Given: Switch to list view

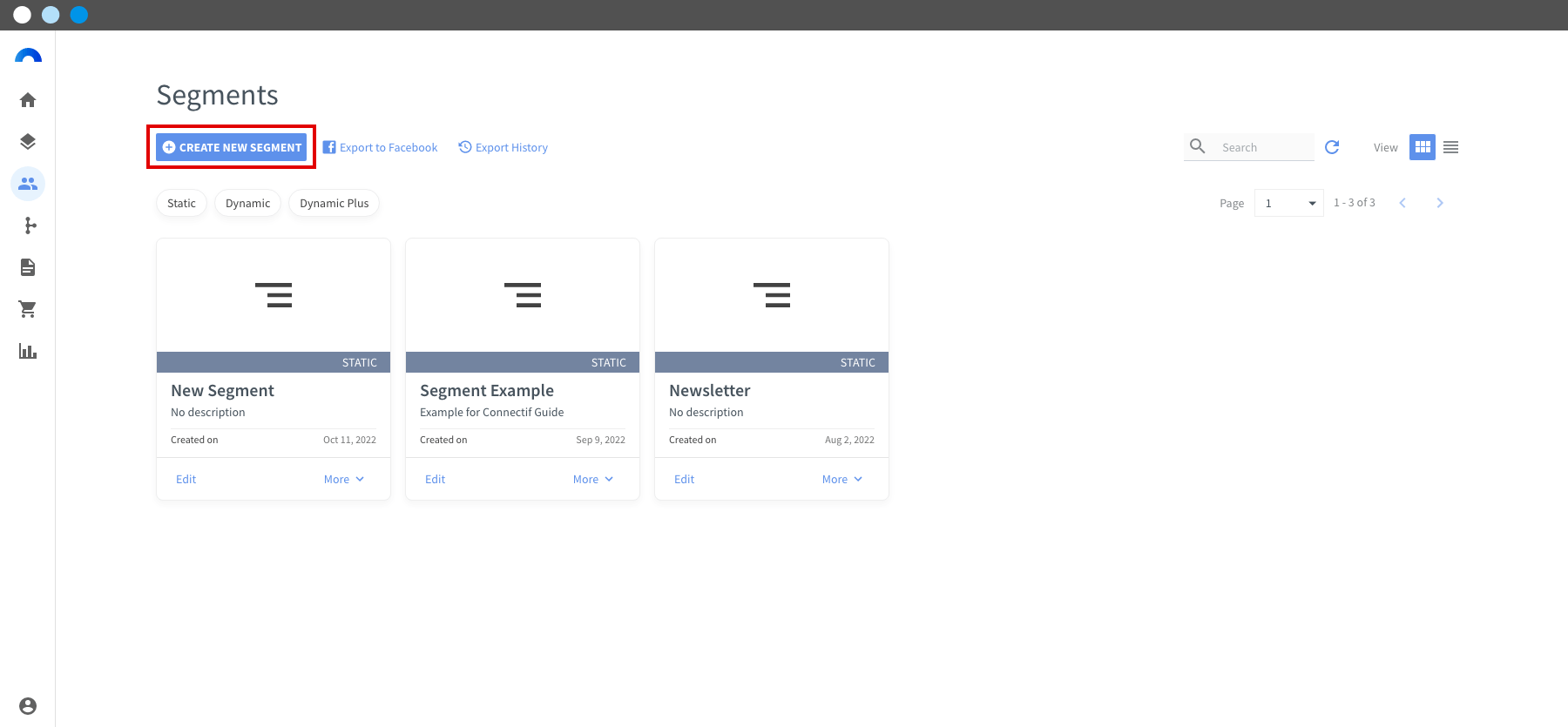Looking at the screenshot, I should (x=1450, y=147).
